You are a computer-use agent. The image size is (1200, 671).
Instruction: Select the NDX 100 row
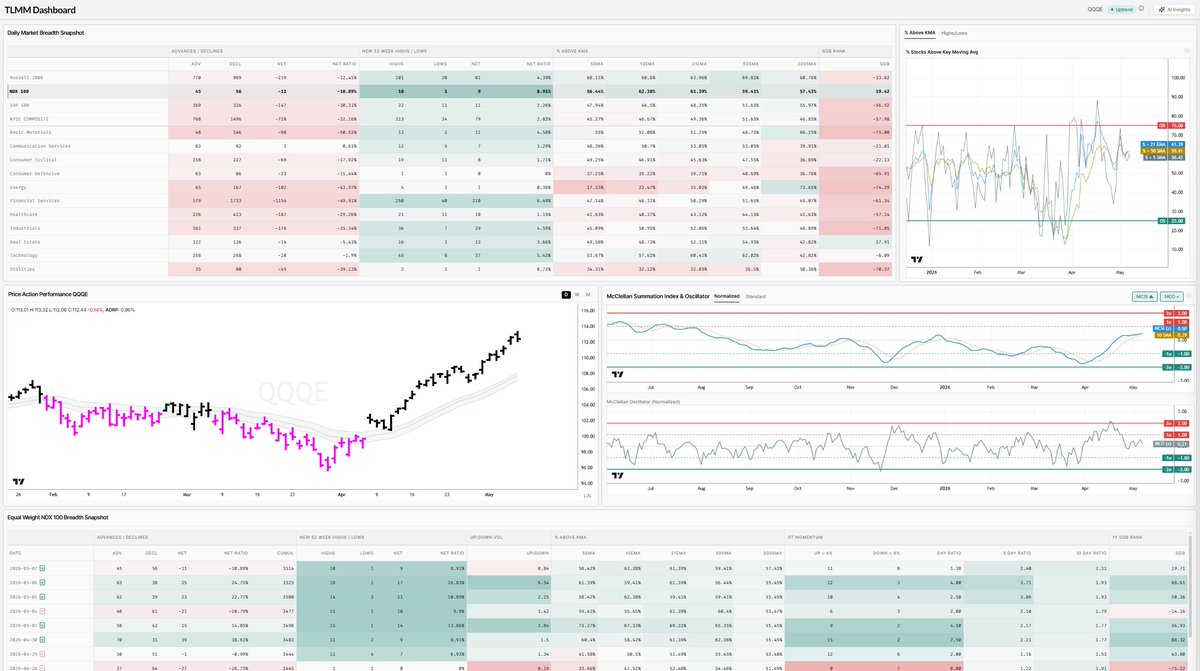coord(449,90)
